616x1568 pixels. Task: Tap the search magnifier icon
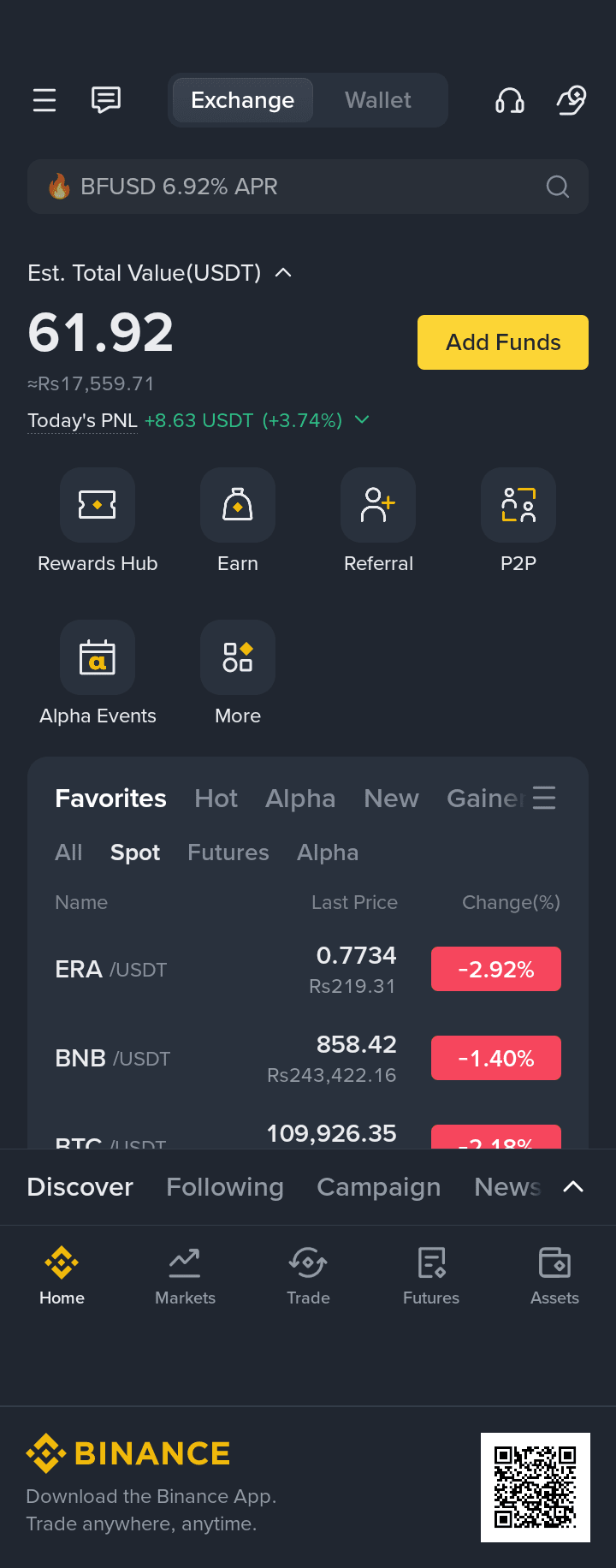[558, 187]
